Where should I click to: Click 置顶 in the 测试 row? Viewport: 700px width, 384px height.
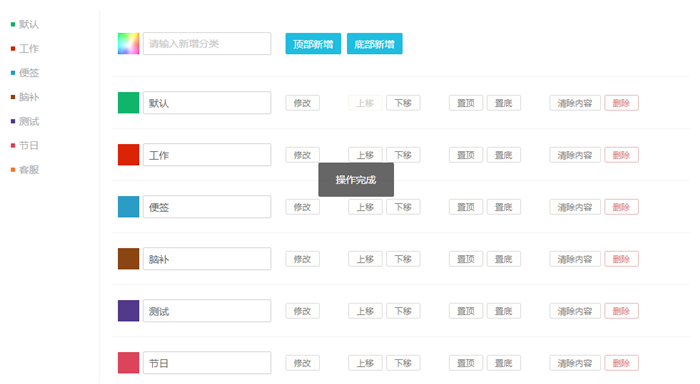(x=466, y=311)
